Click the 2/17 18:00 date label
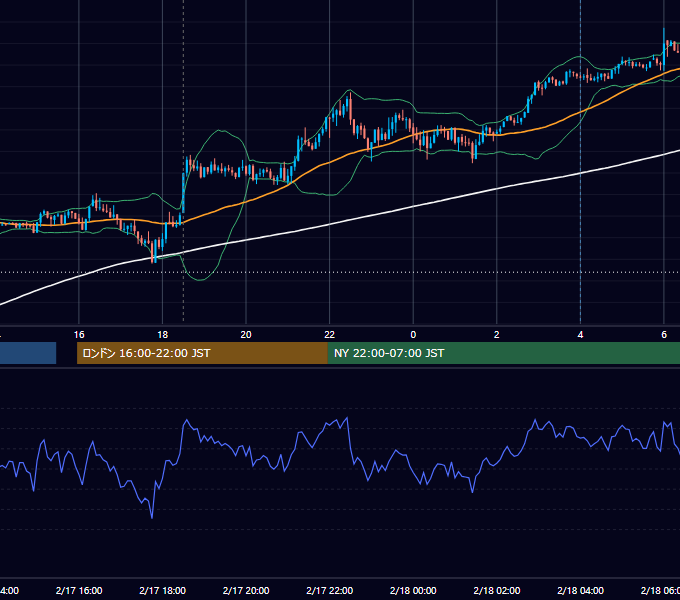This screenshot has height=600, width=680. (x=163, y=590)
